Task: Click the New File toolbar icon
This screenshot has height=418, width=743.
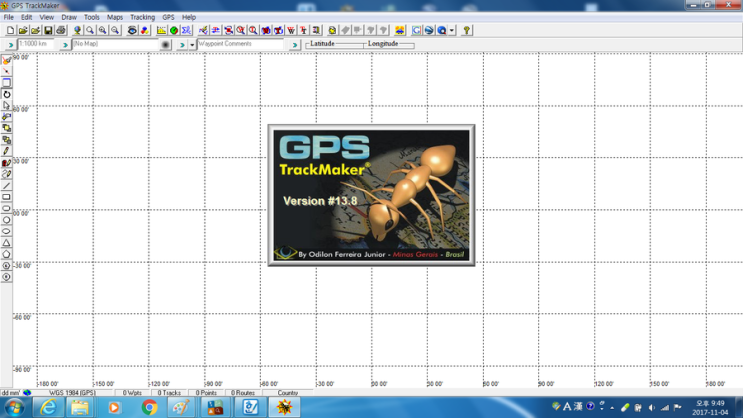Action: coord(10,30)
